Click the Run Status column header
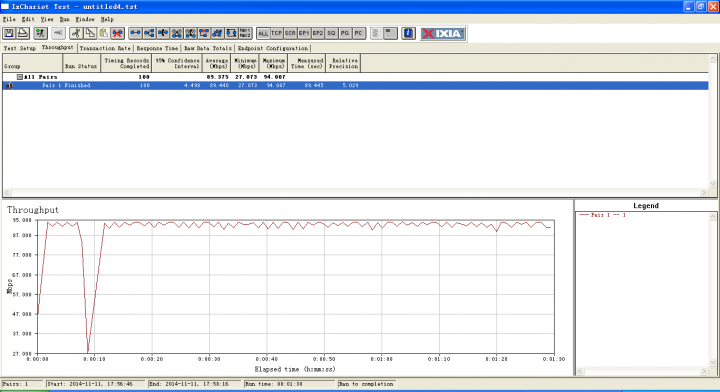Image resolution: width=720 pixels, height=392 pixels. 81,63
